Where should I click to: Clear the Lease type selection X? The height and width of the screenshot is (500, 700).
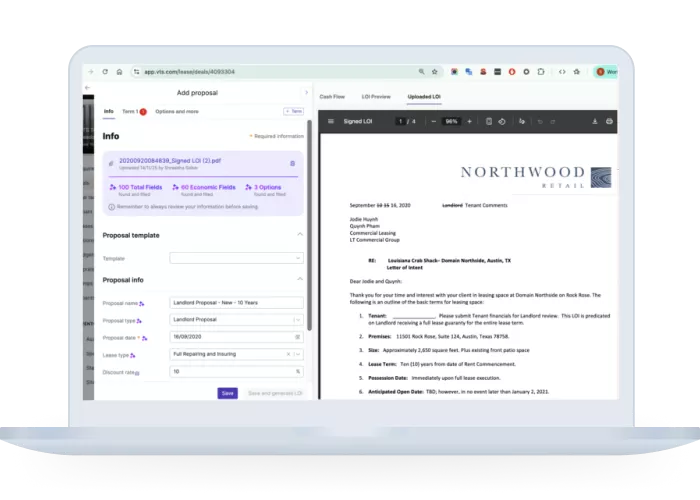(288, 354)
